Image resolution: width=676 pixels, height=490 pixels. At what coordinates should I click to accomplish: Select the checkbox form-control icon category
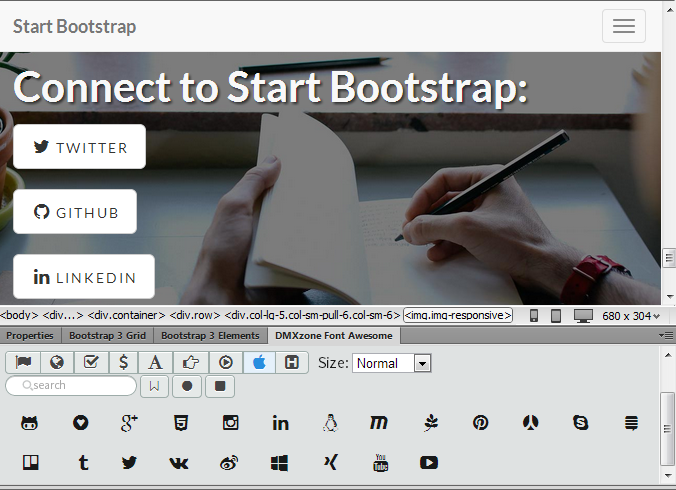click(x=91, y=362)
